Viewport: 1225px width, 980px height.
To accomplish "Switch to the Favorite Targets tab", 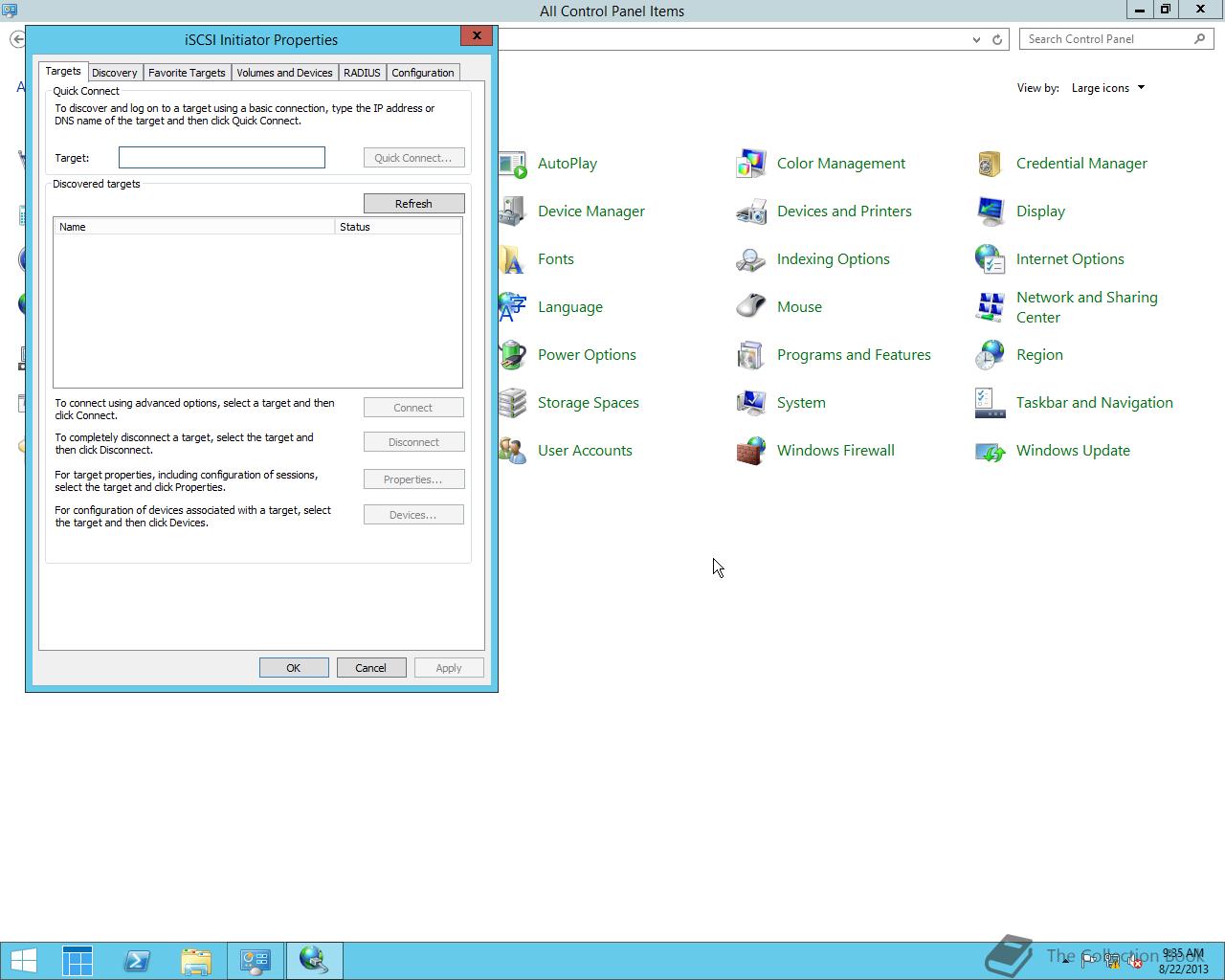I will (187, 73).
